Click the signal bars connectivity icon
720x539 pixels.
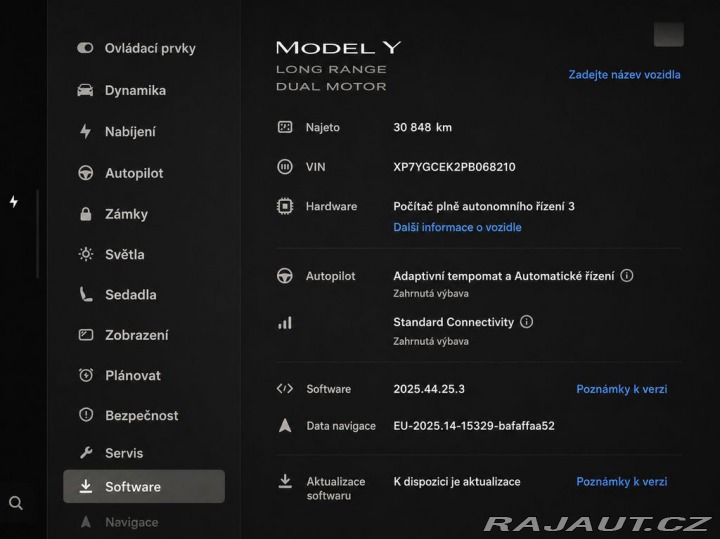[x=285, y=323]
